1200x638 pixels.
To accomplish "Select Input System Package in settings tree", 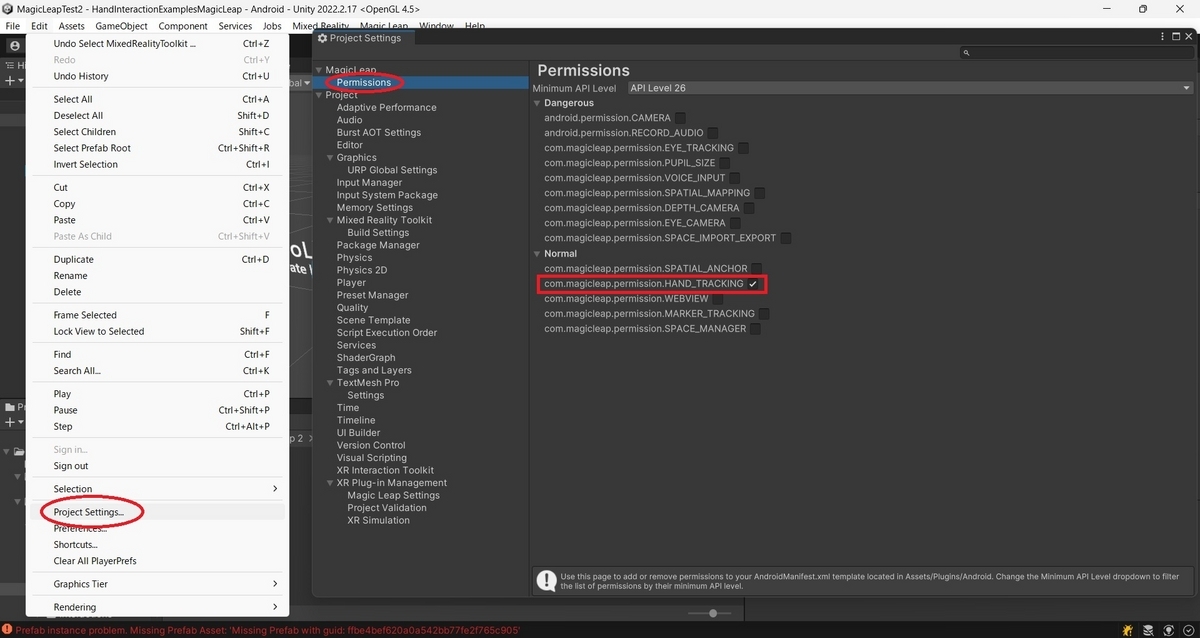I will [387, 195].
